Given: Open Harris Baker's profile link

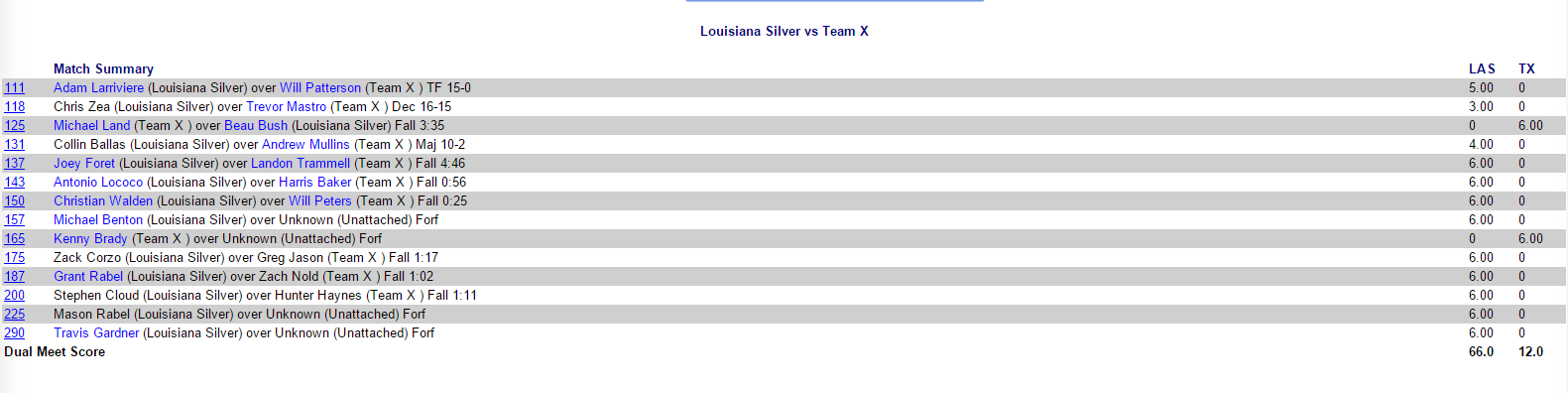Looking at the screenshot, I should pyautogui.click(x=314, y=183).
